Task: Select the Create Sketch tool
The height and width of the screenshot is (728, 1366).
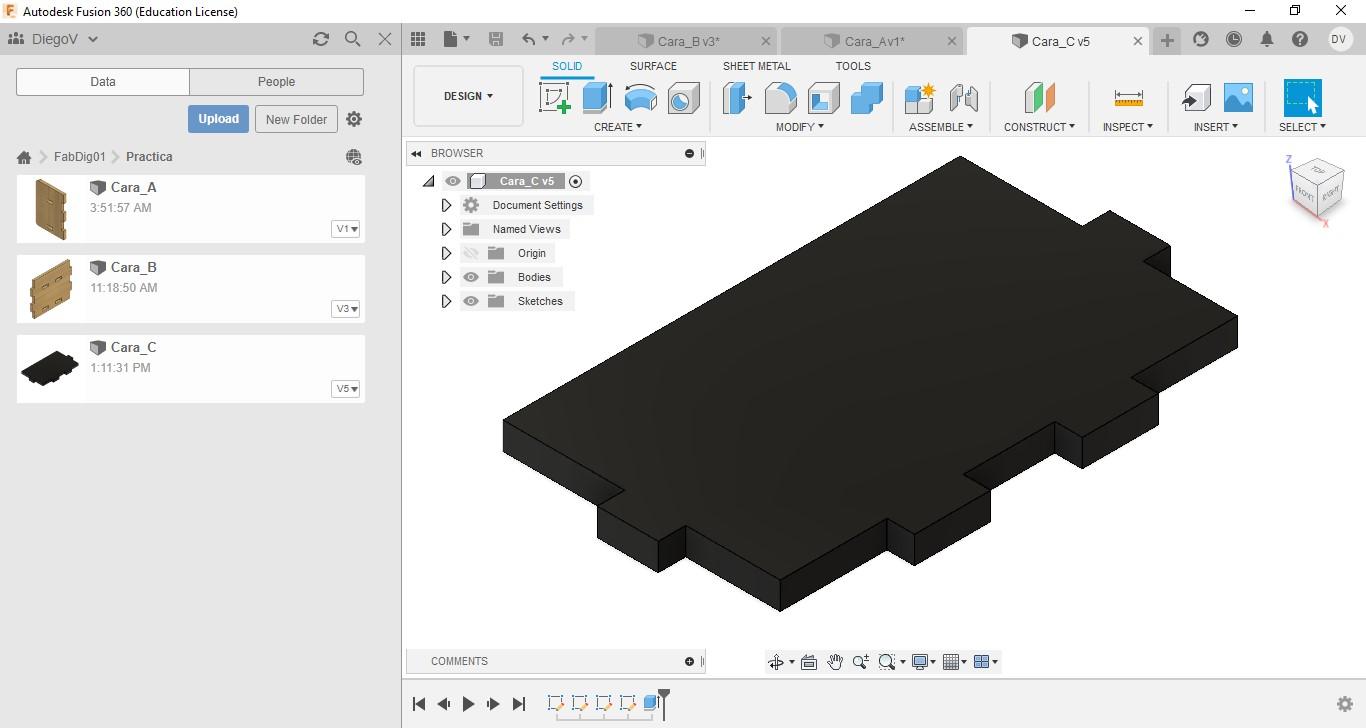Action: coord(555,98)
